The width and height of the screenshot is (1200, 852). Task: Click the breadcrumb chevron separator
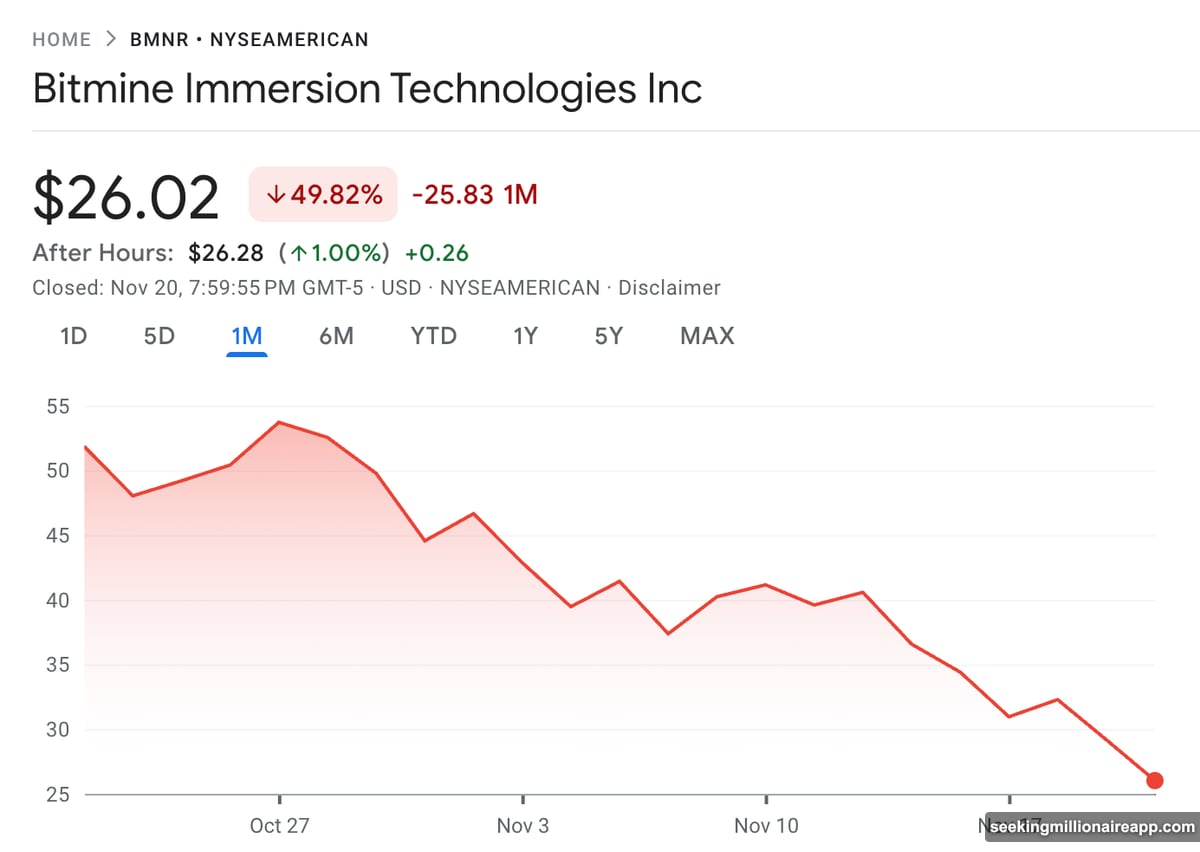click(x=110, y=40)
